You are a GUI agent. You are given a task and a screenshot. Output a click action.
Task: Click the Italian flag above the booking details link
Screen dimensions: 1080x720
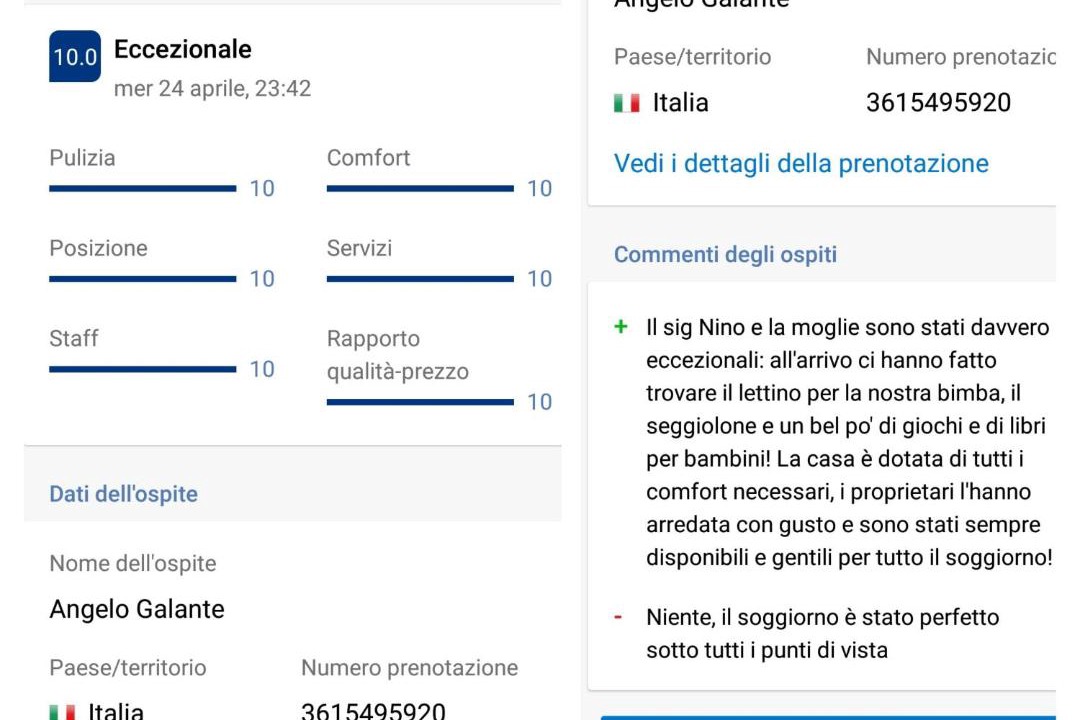click(x=627, y=103)
